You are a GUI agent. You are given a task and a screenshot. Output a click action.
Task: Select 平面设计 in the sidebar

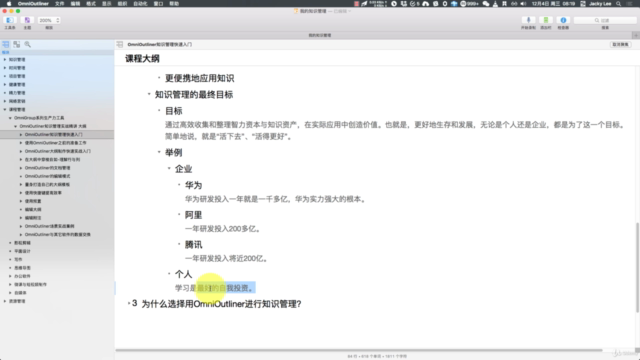[x=22, y=251]
